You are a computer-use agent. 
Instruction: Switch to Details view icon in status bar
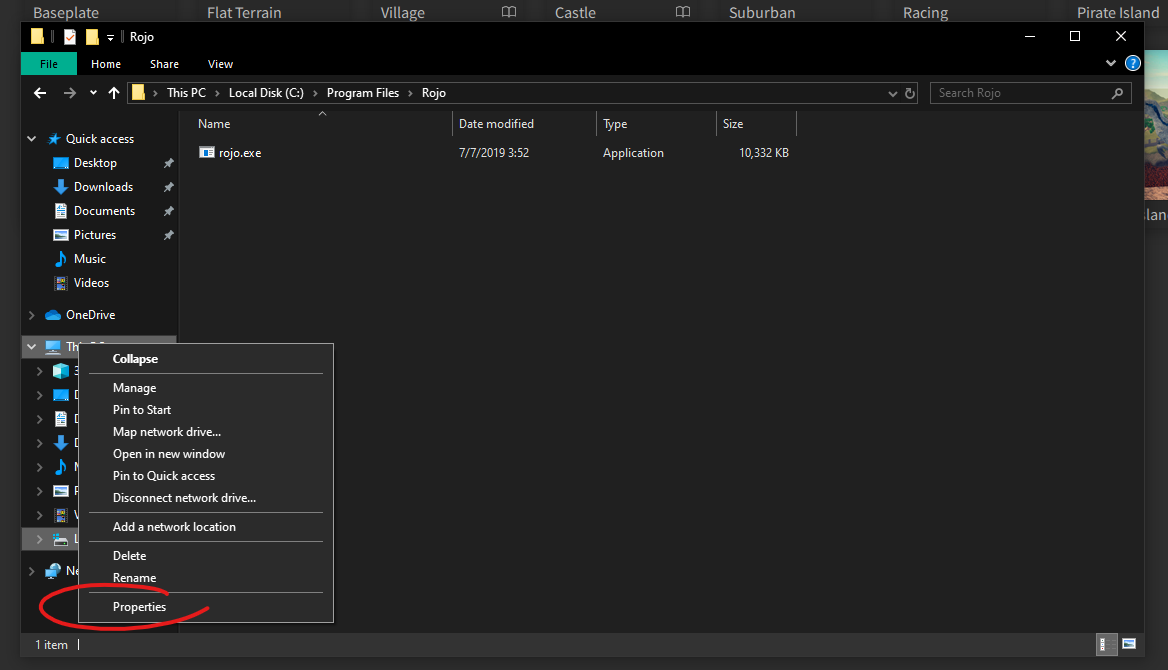click(1107, 645)
